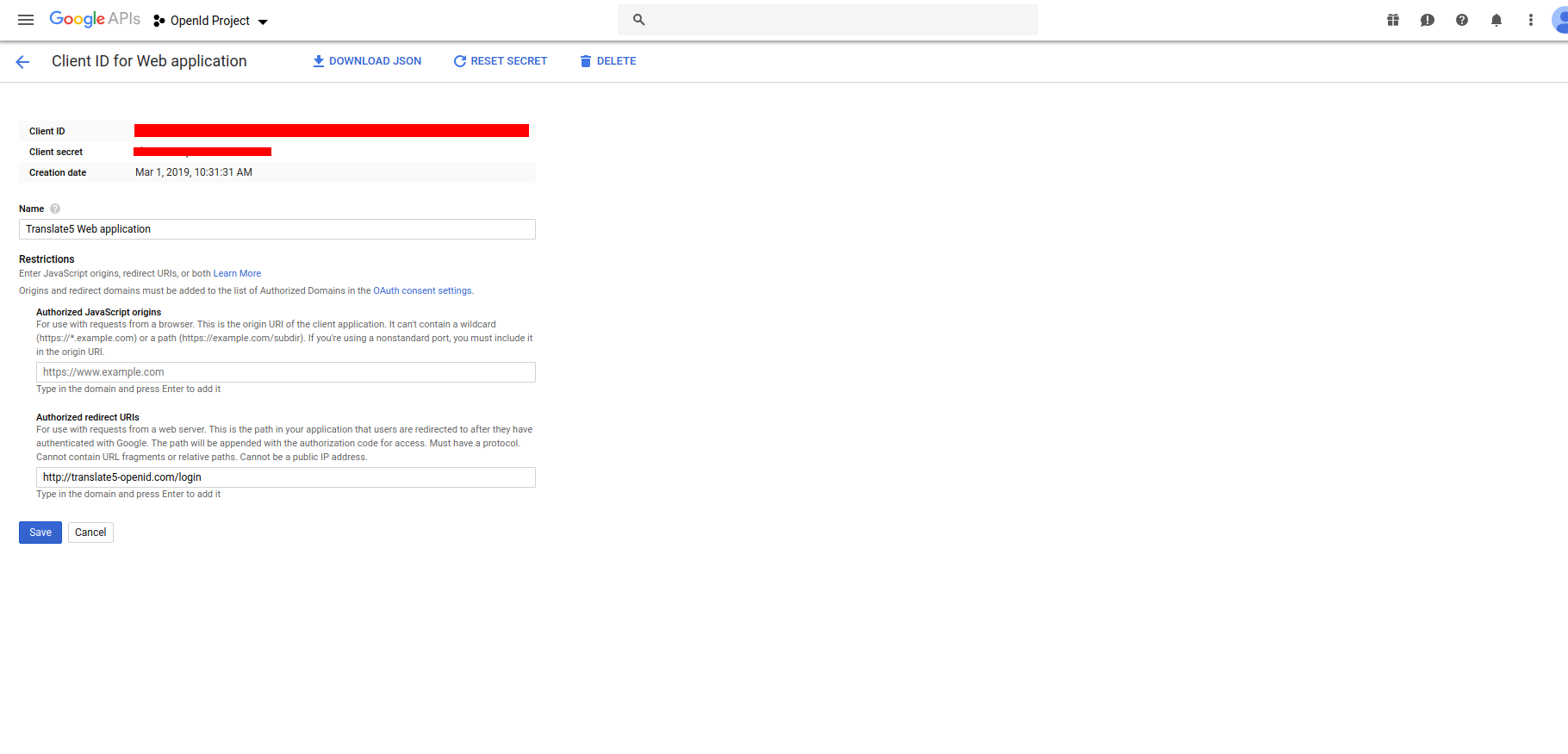This screenshot has height=754, width=1568.
Task: Click the creation date value Mar 1, 2019
Action: click(194, 172)
